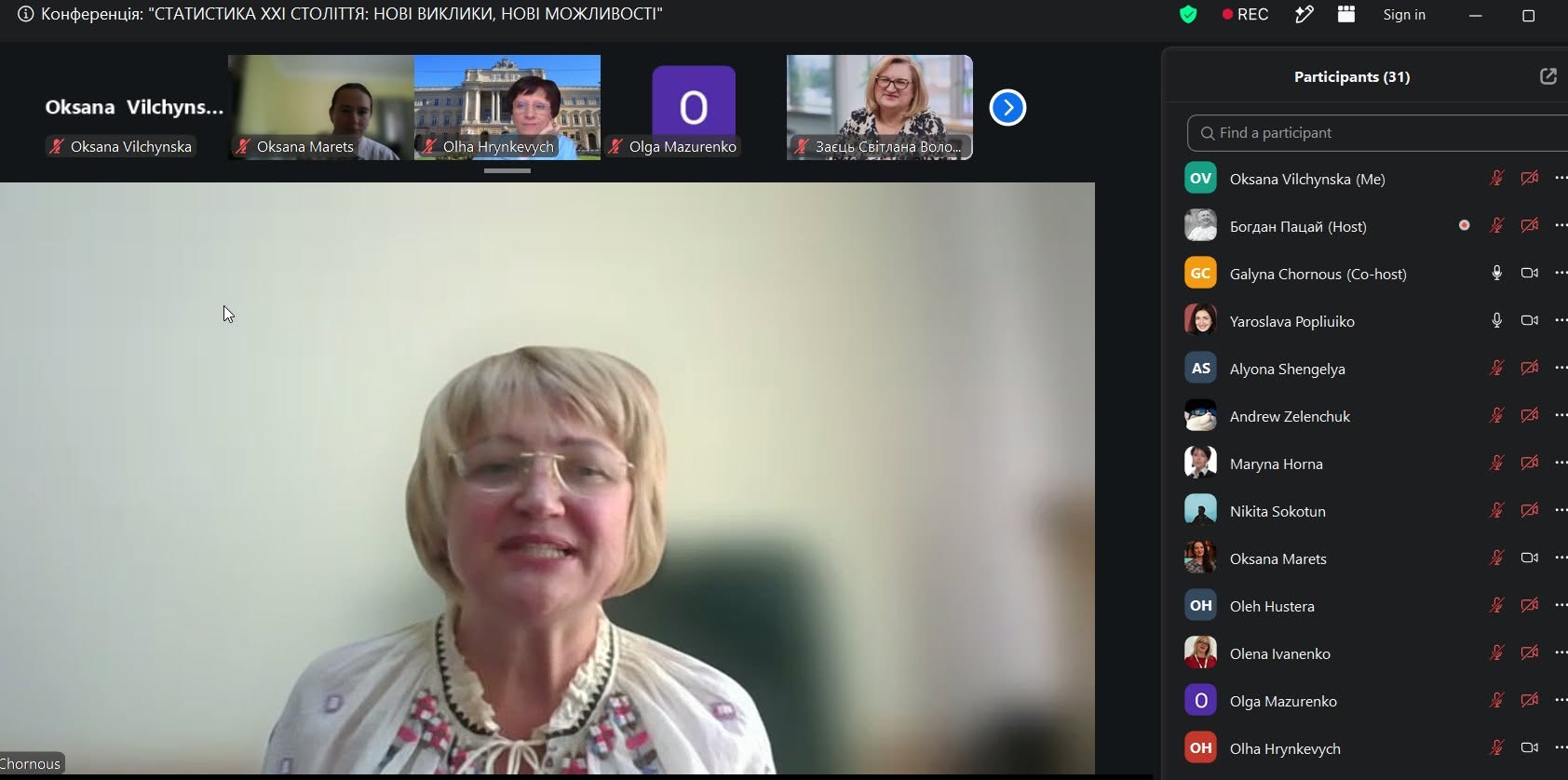
Task: Click microphone icon of Galyna Chornous
Action: (1496, 273)
